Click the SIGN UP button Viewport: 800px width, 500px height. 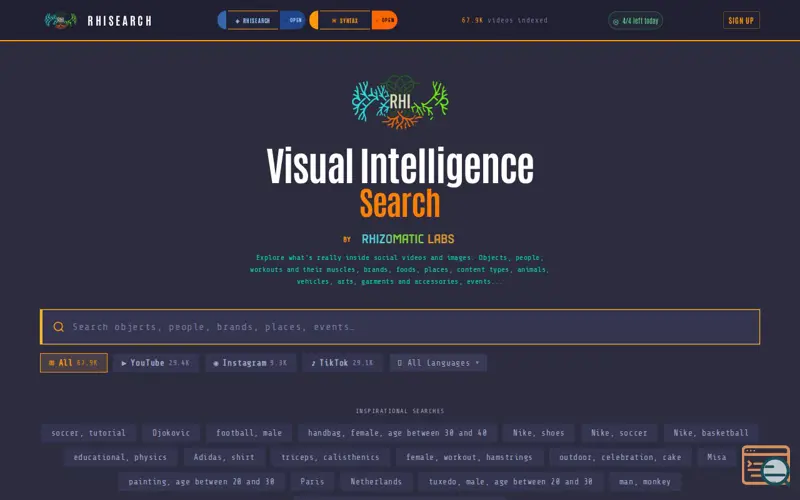[741, 20]
